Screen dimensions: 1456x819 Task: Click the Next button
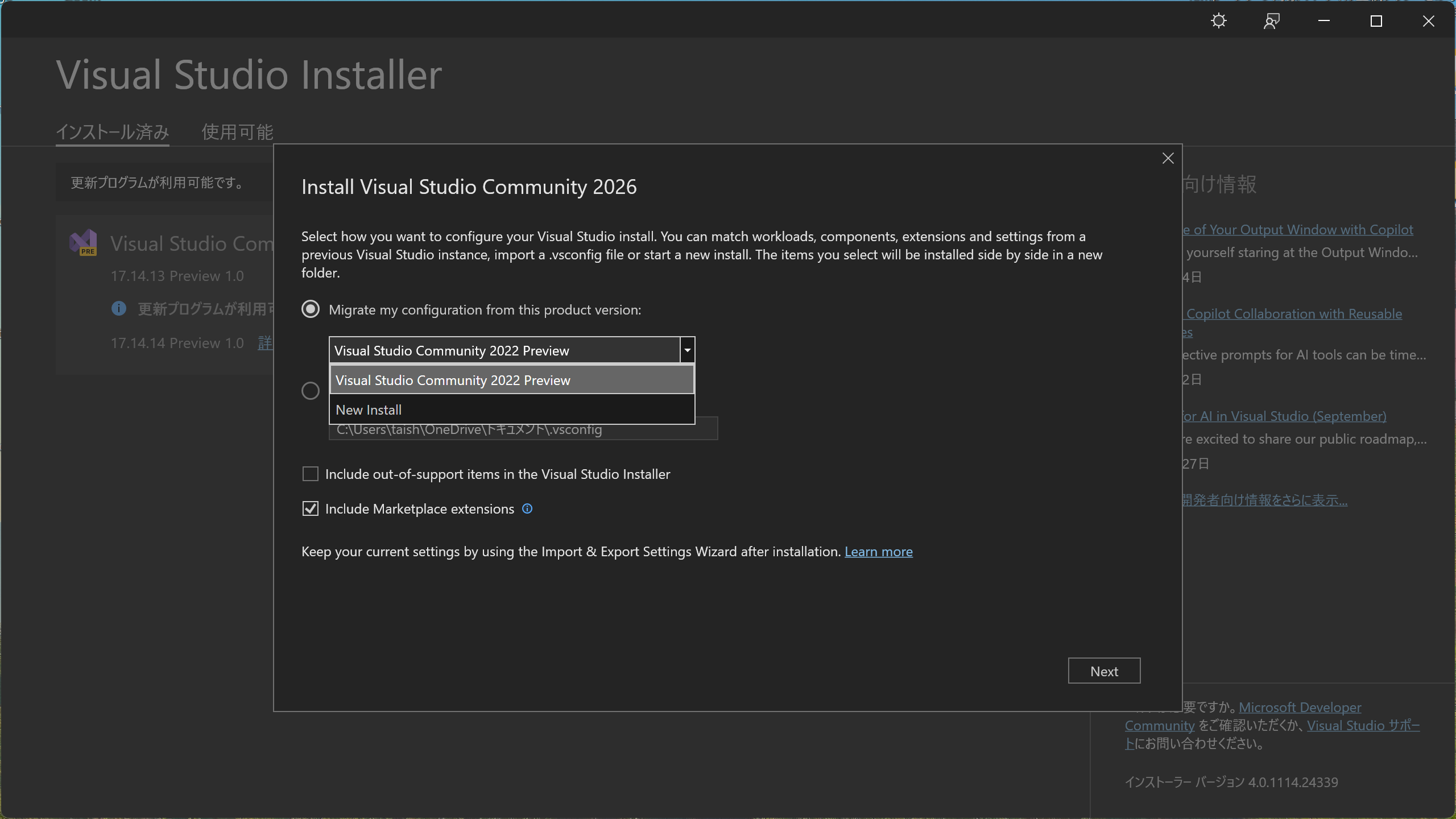pos(1104,671)
